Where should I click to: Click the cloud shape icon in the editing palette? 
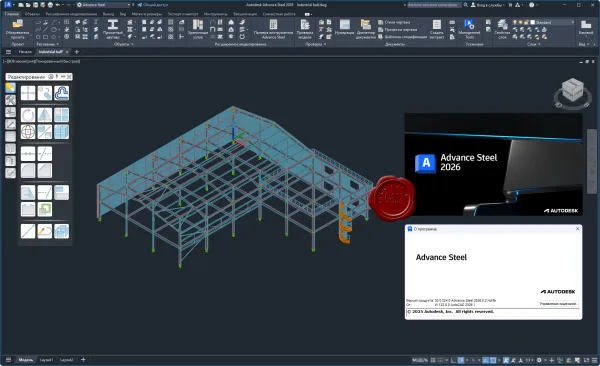pos(62,93)
